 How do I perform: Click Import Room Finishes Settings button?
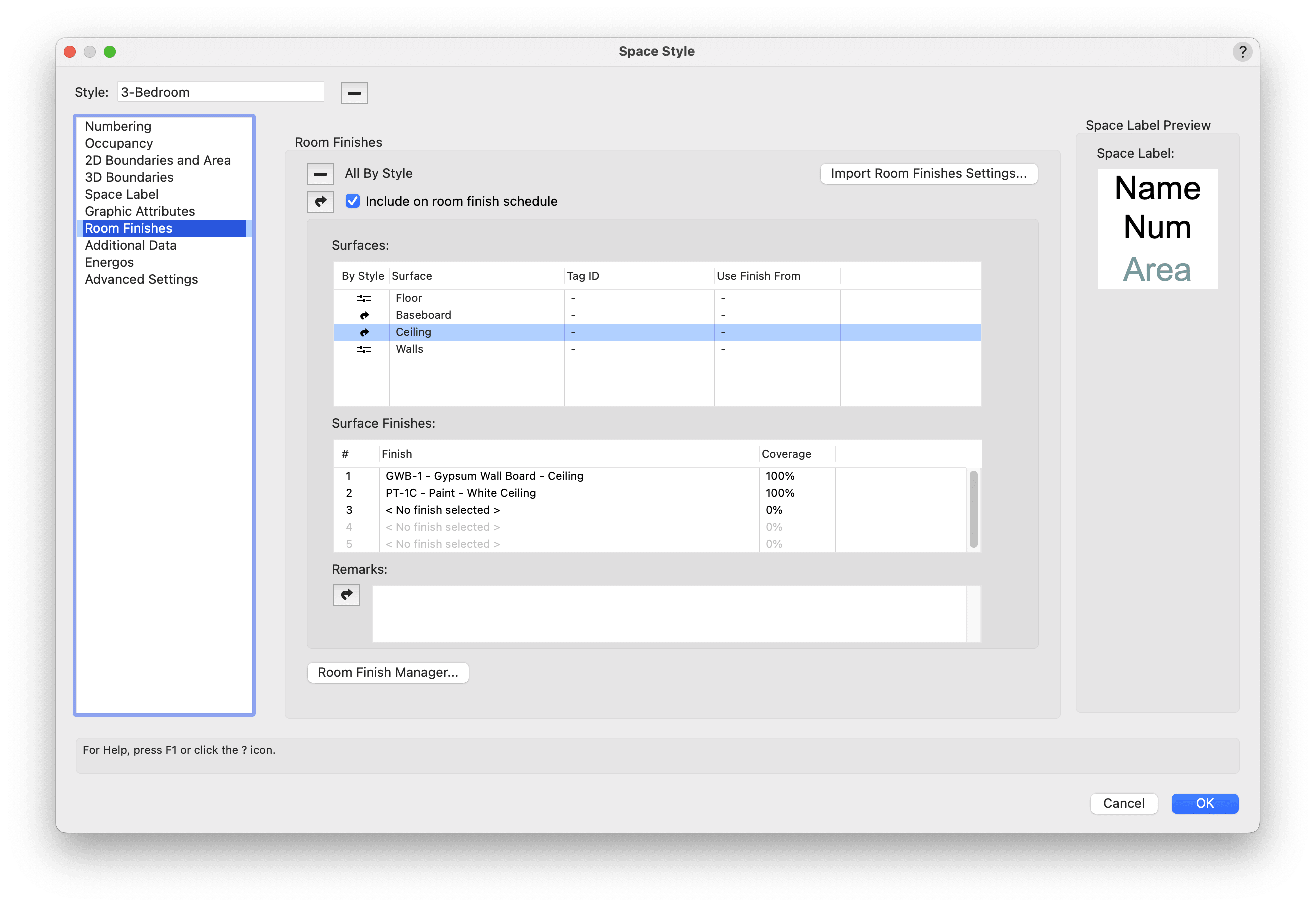pyautogui.click(x=928, y=174)
